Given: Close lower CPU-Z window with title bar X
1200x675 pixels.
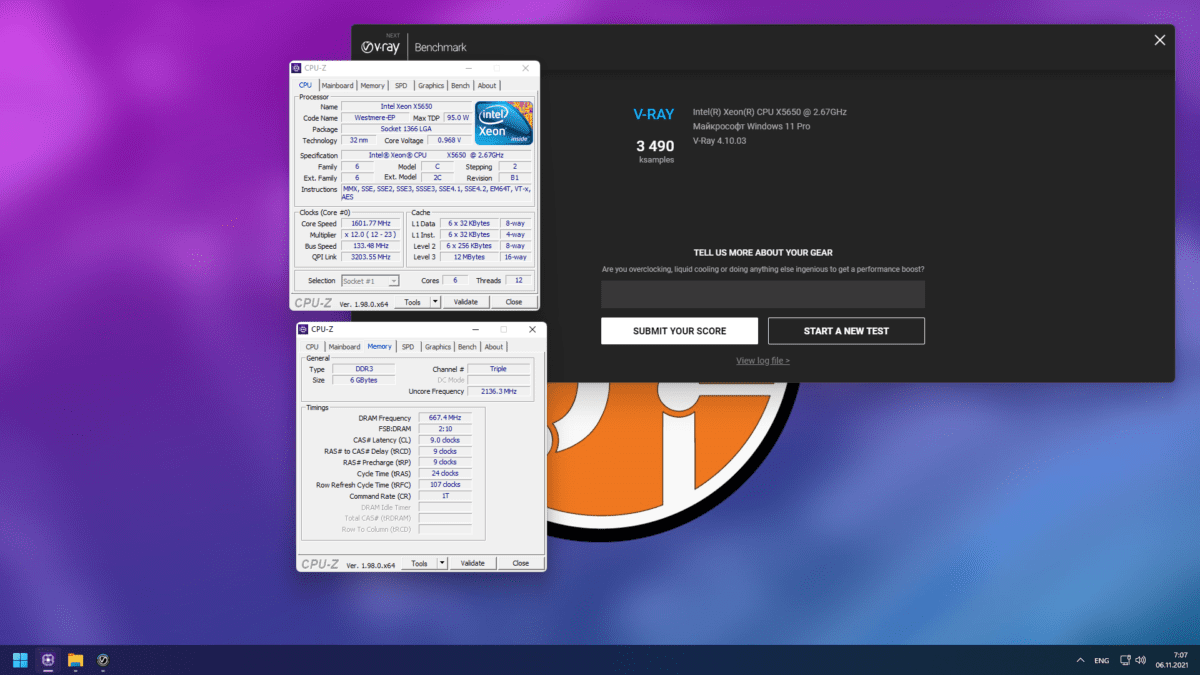Looking at the screenshot, I should tap(531, 329).
